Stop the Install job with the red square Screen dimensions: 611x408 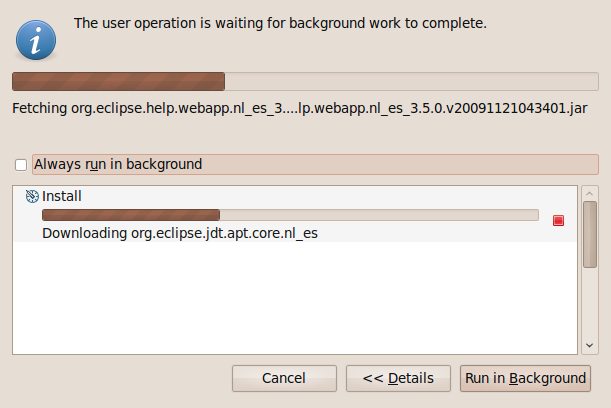(x=558, y=221)
